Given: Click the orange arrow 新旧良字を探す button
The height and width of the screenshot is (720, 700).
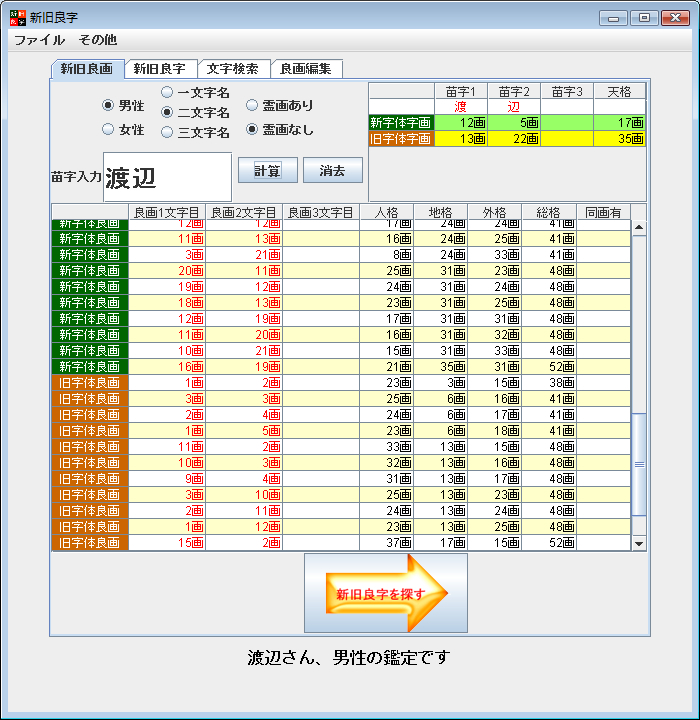Looking at the screenshot, I should [x=386, y=593].
